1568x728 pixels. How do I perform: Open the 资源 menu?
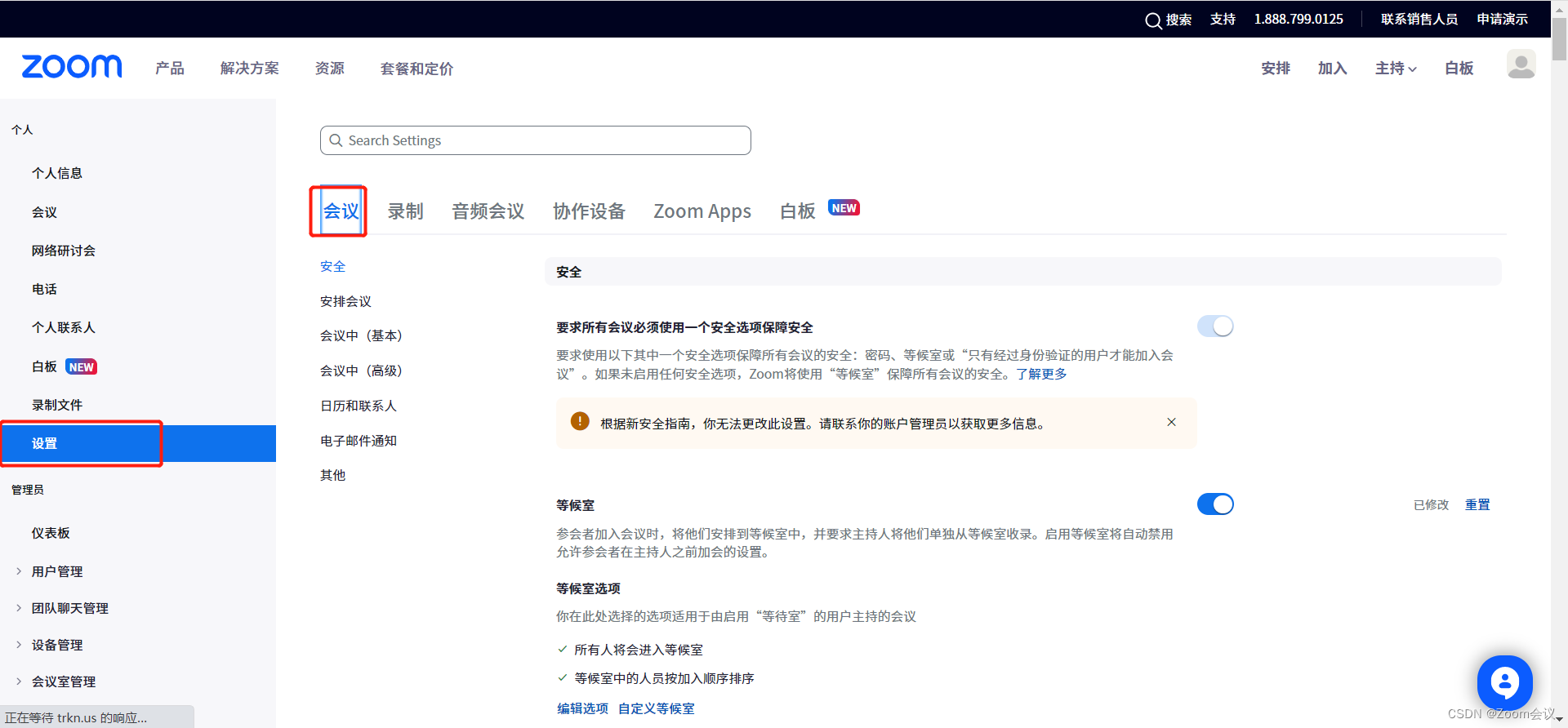coord(330,69)
